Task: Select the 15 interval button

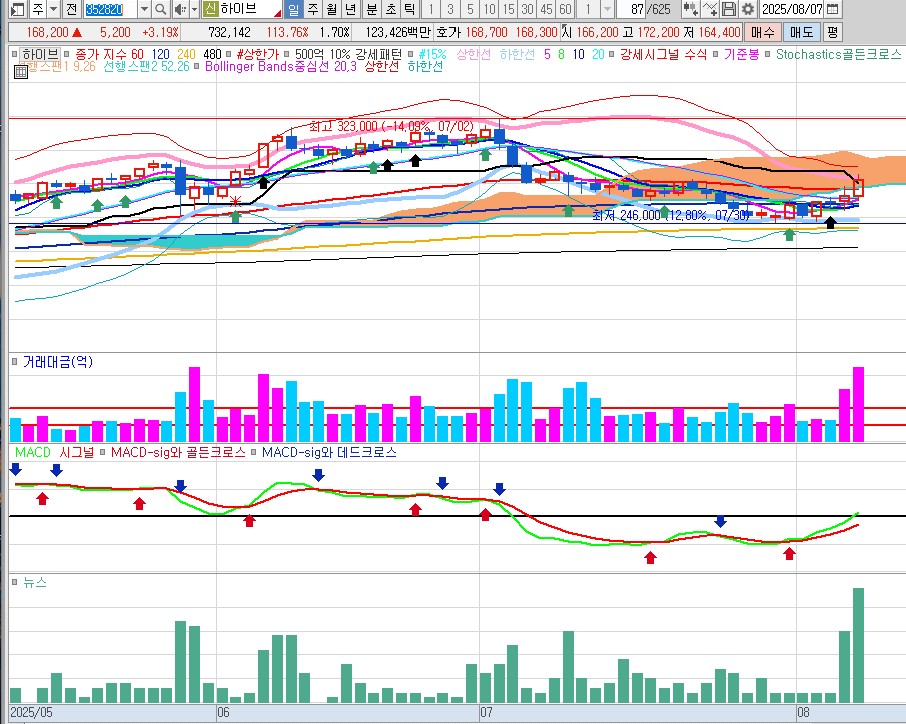Action: tap(508, 9)
